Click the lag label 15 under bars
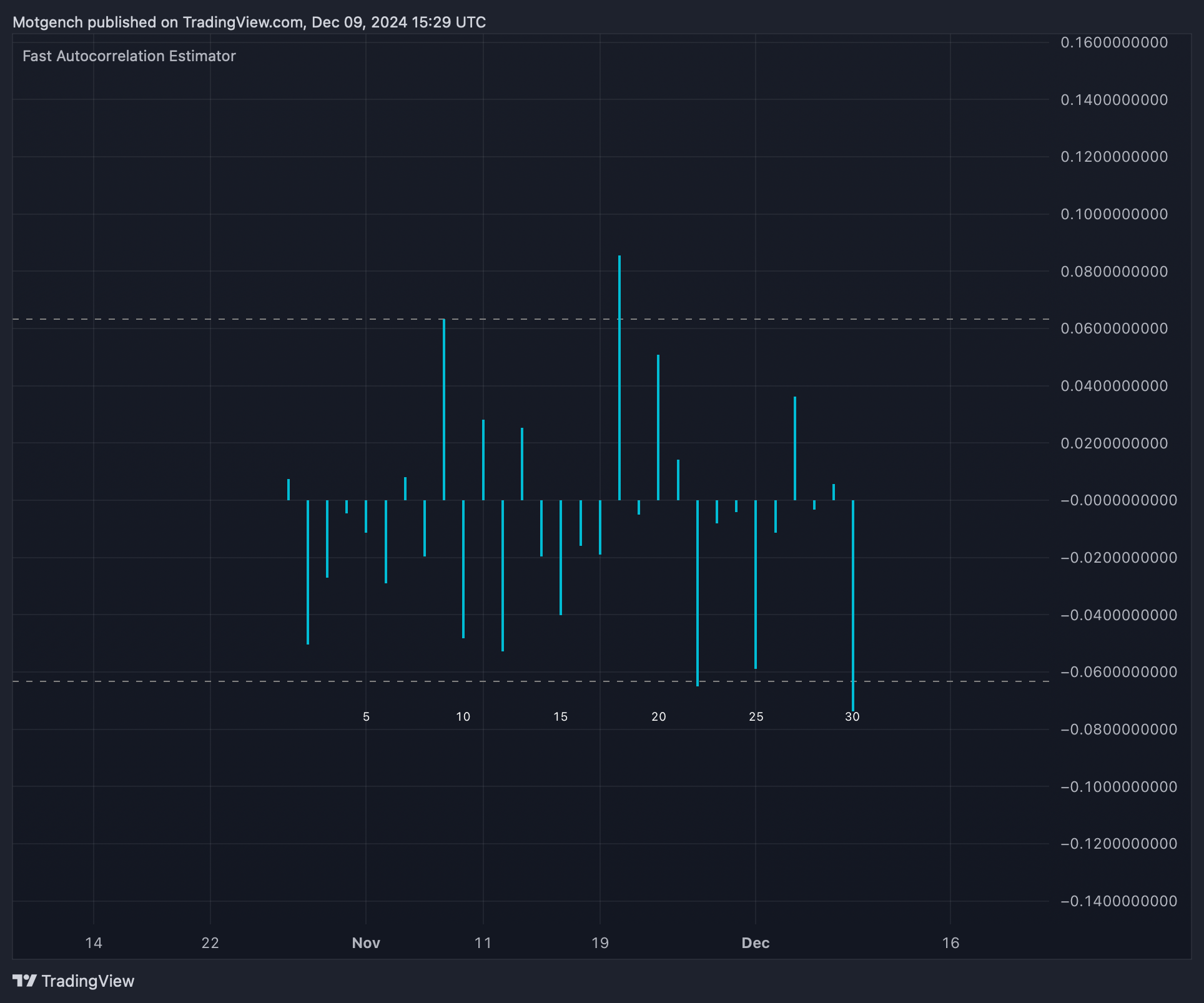 (561, 717)
